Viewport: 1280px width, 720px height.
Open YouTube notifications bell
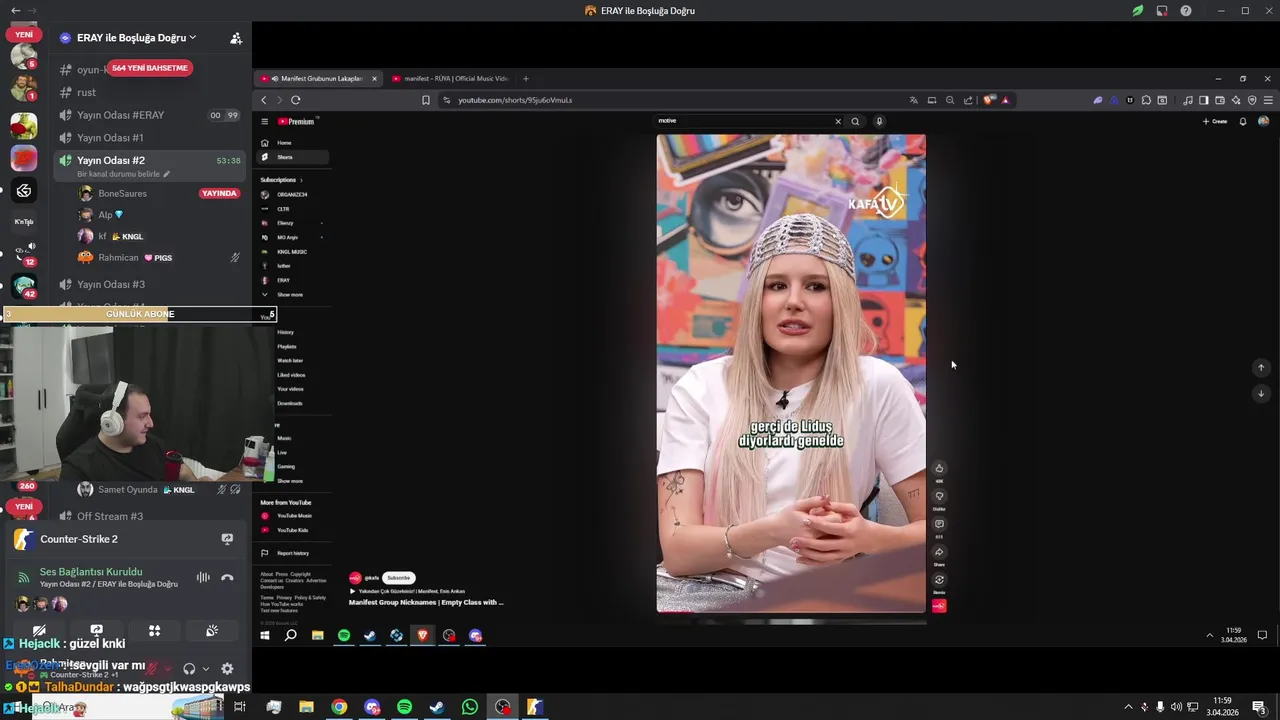pyautogui.click(x=1243, y=121)
